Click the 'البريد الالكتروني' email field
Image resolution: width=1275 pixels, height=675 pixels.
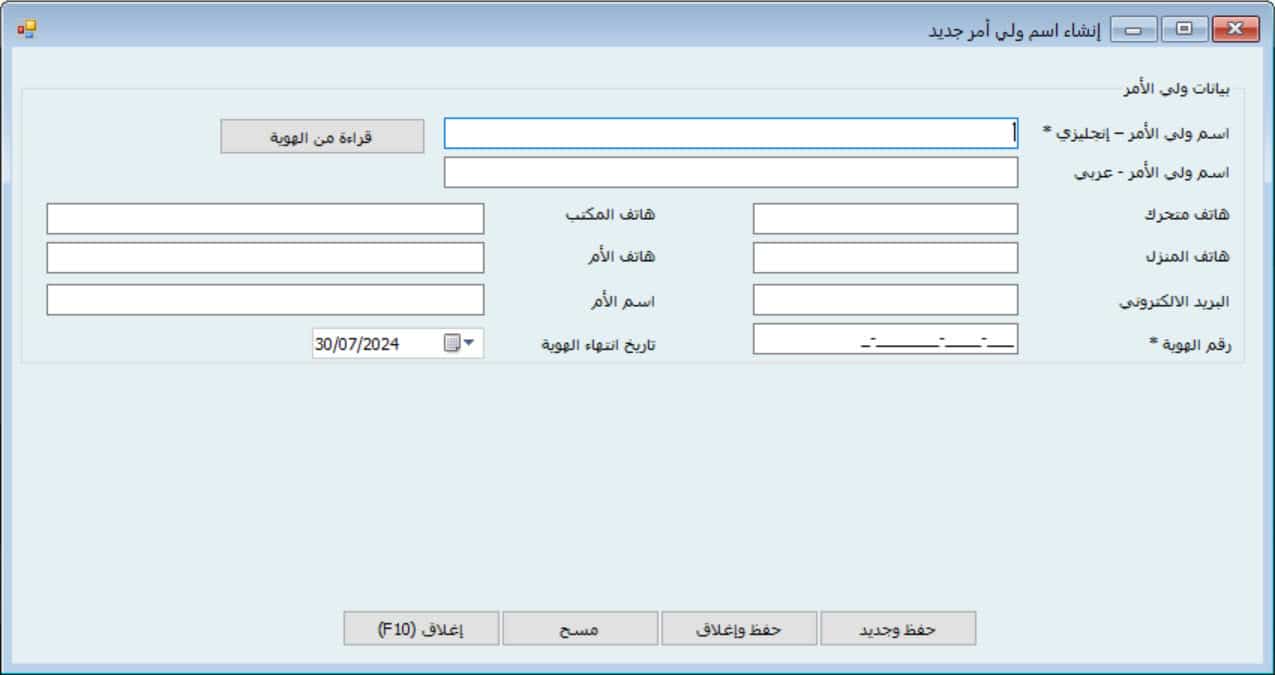884,300
